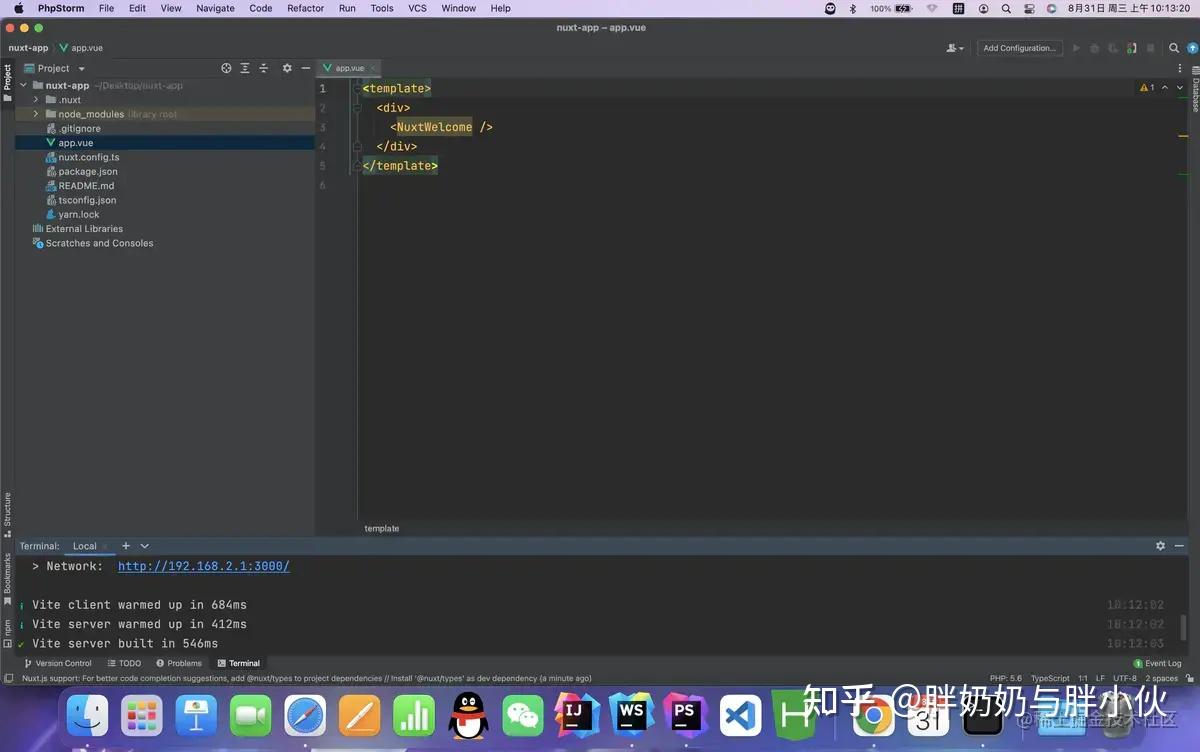This screenshot has height=752, width=1200.
Task: Expand the node_modules folder
Action: 36,114
